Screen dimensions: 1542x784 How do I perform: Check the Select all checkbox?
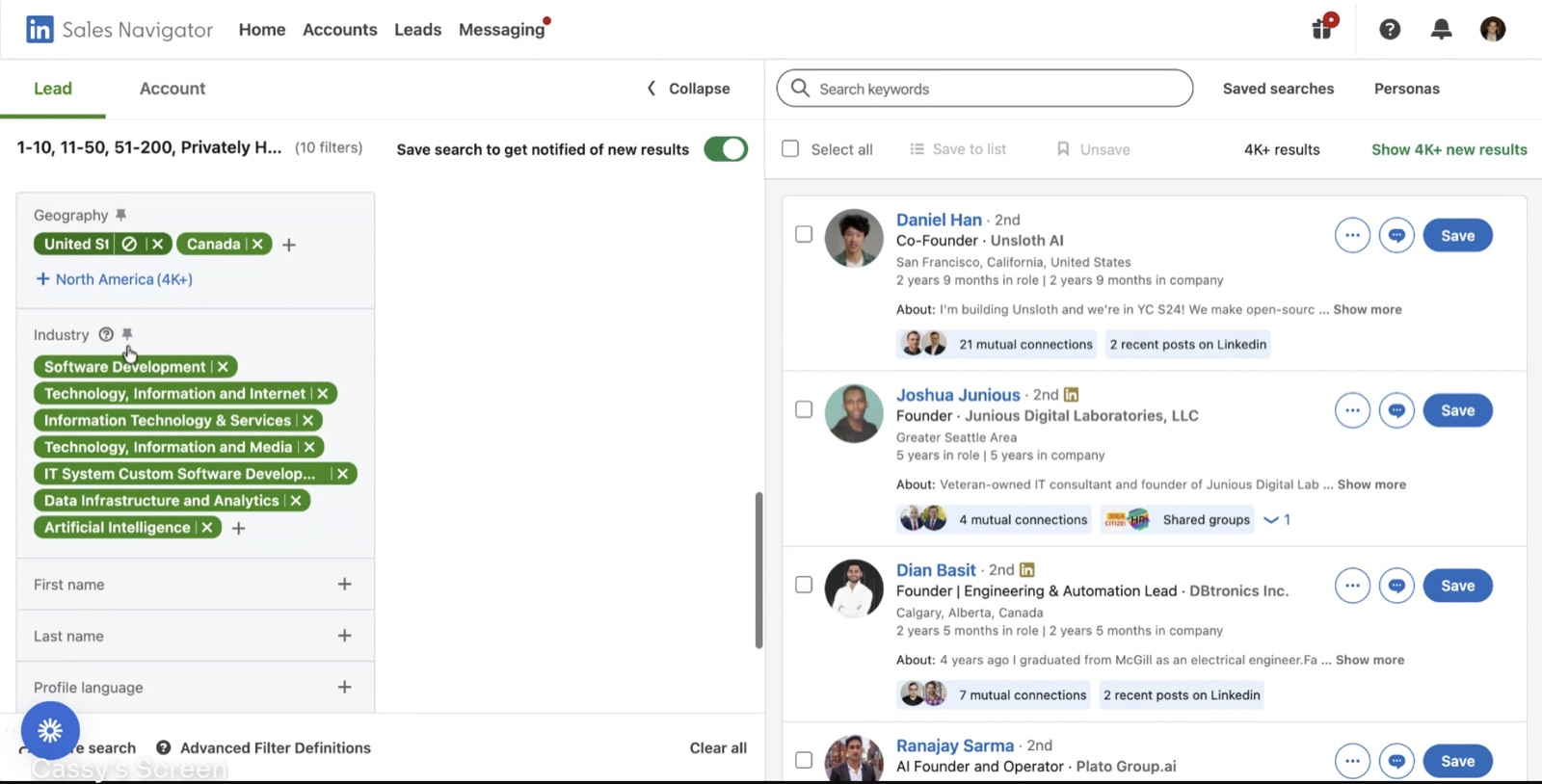coord(790,148)
